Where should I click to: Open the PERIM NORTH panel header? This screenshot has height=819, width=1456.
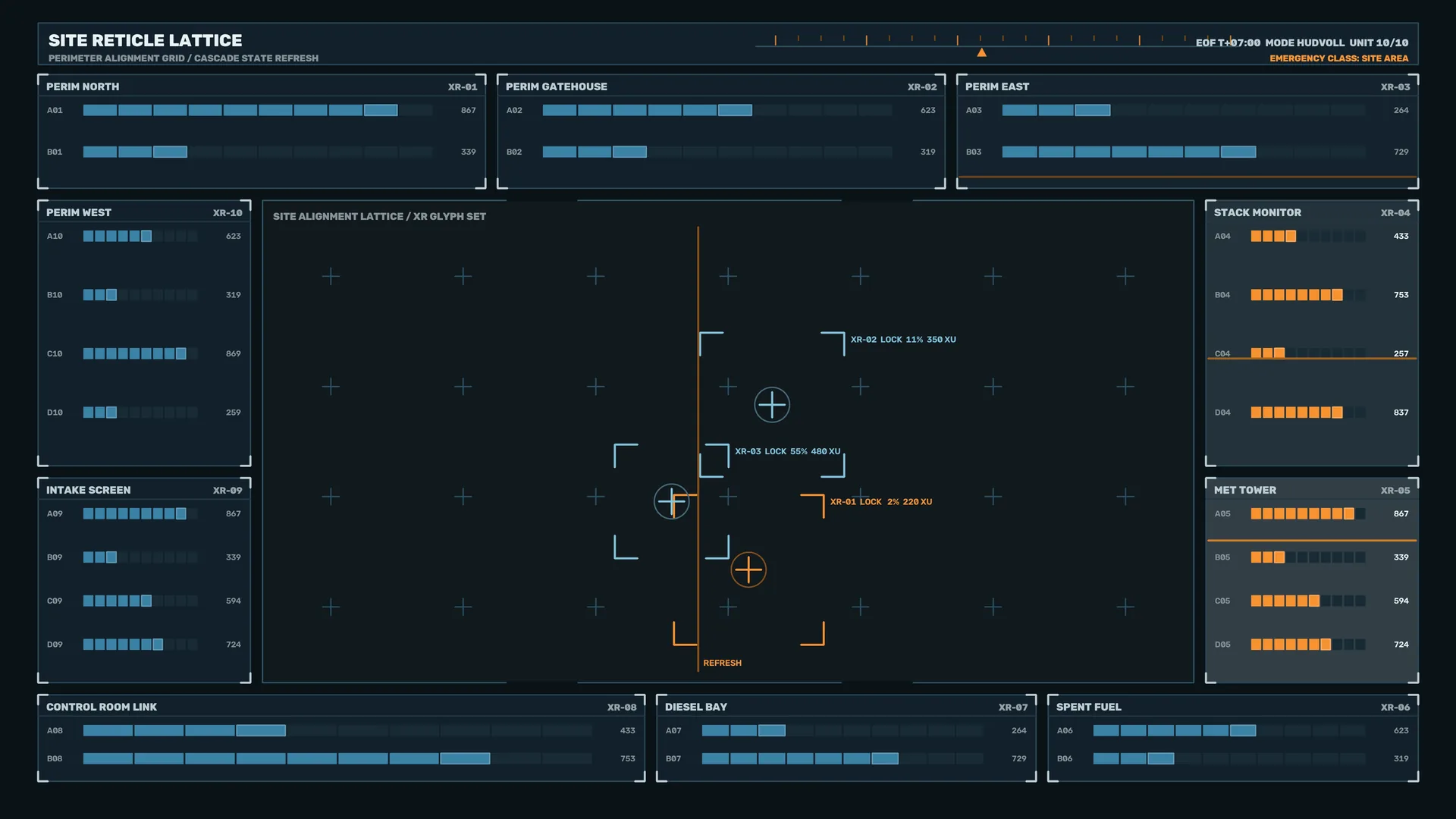coord(262,86)
